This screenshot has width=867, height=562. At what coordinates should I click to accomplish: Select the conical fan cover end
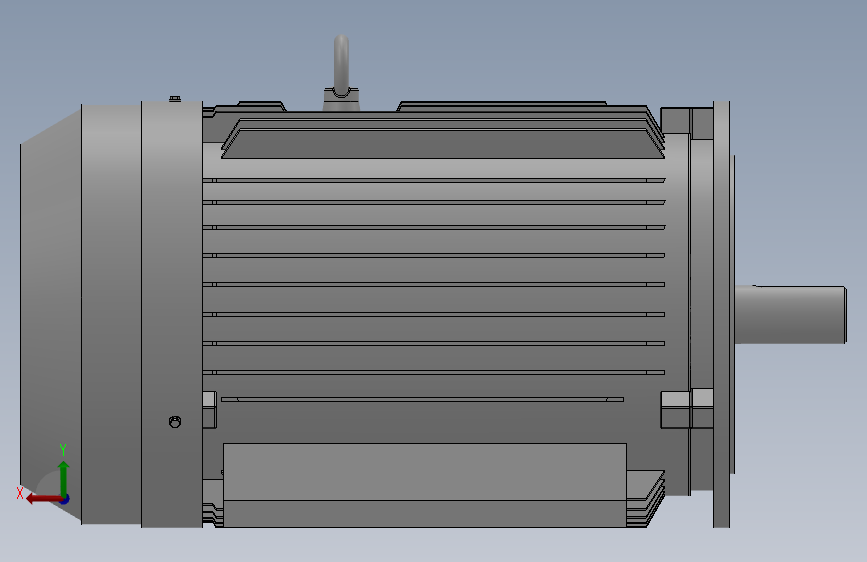coord(51,314)
